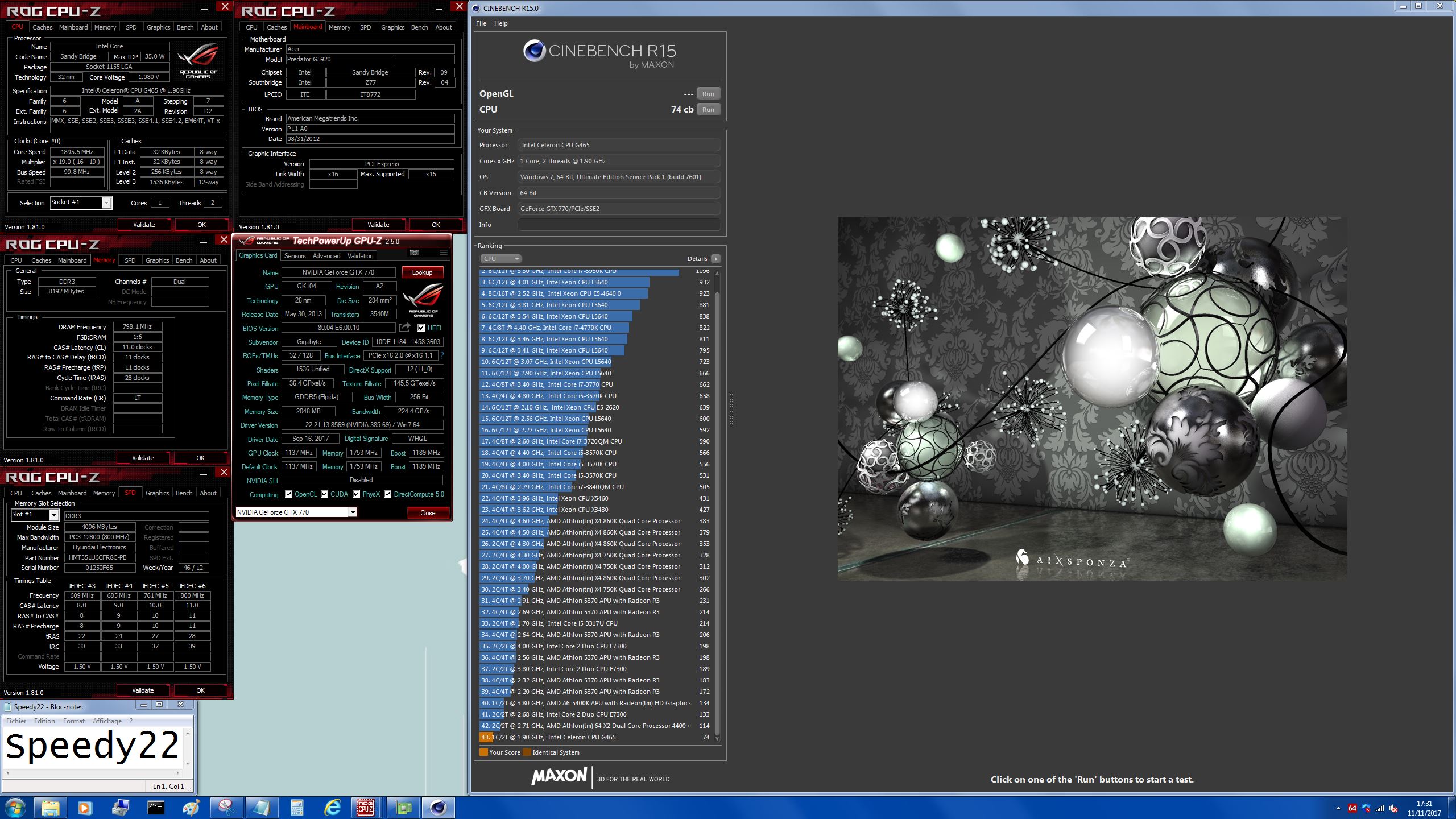Click Notepad horizontal scrollbar
1456x819 pixels.
92,773
